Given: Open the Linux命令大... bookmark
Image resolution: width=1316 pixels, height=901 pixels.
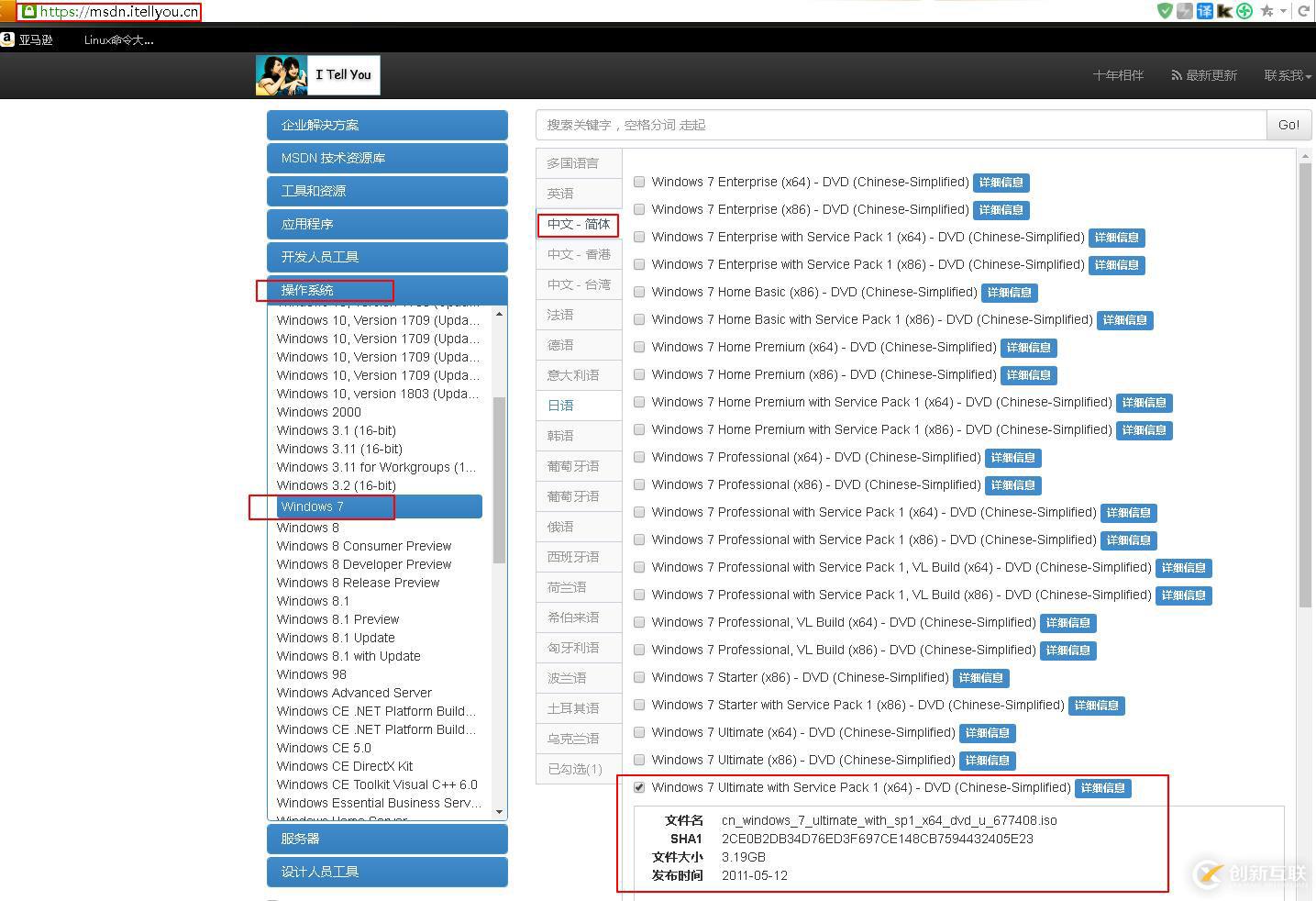Looking at the screenshot, I should 118,39.
